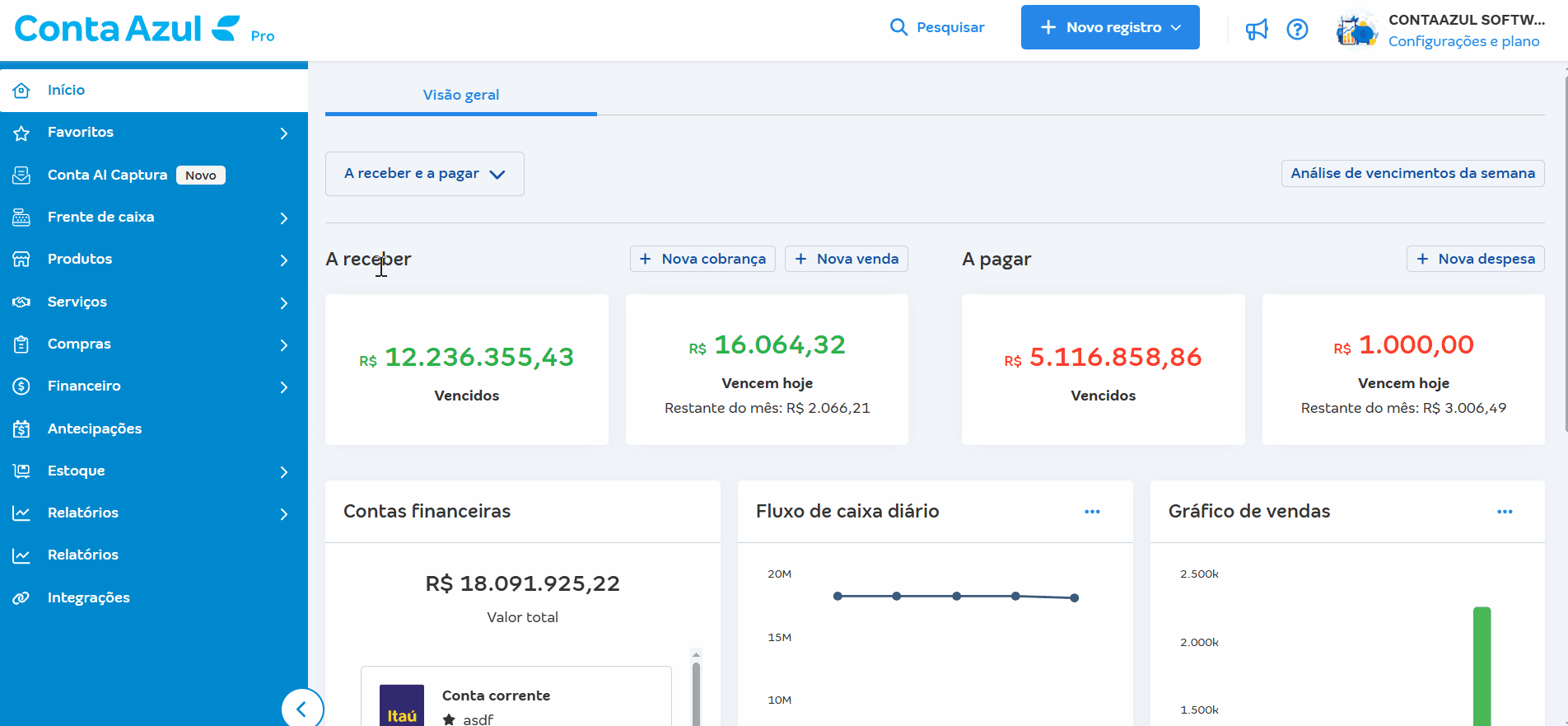1568x726 pixels.
Task: Open Fluxo de caixa diário options menu
Action: (1092, 512)
